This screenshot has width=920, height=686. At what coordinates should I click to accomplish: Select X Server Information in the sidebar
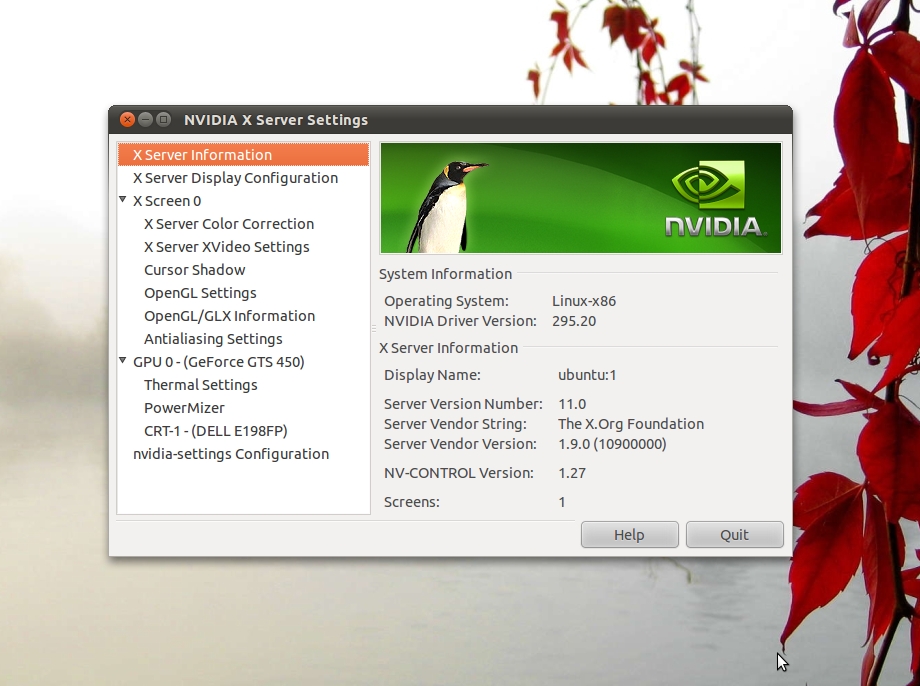tap(202, 154)
